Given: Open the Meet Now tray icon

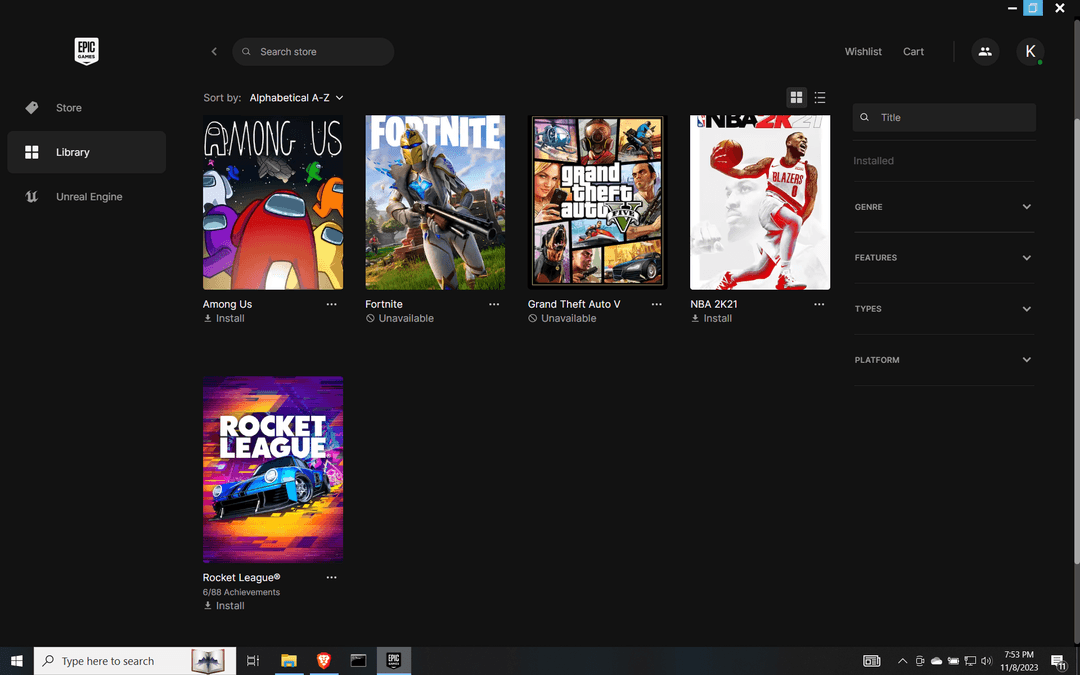Looking at the screenshot, I should point(920,661).
